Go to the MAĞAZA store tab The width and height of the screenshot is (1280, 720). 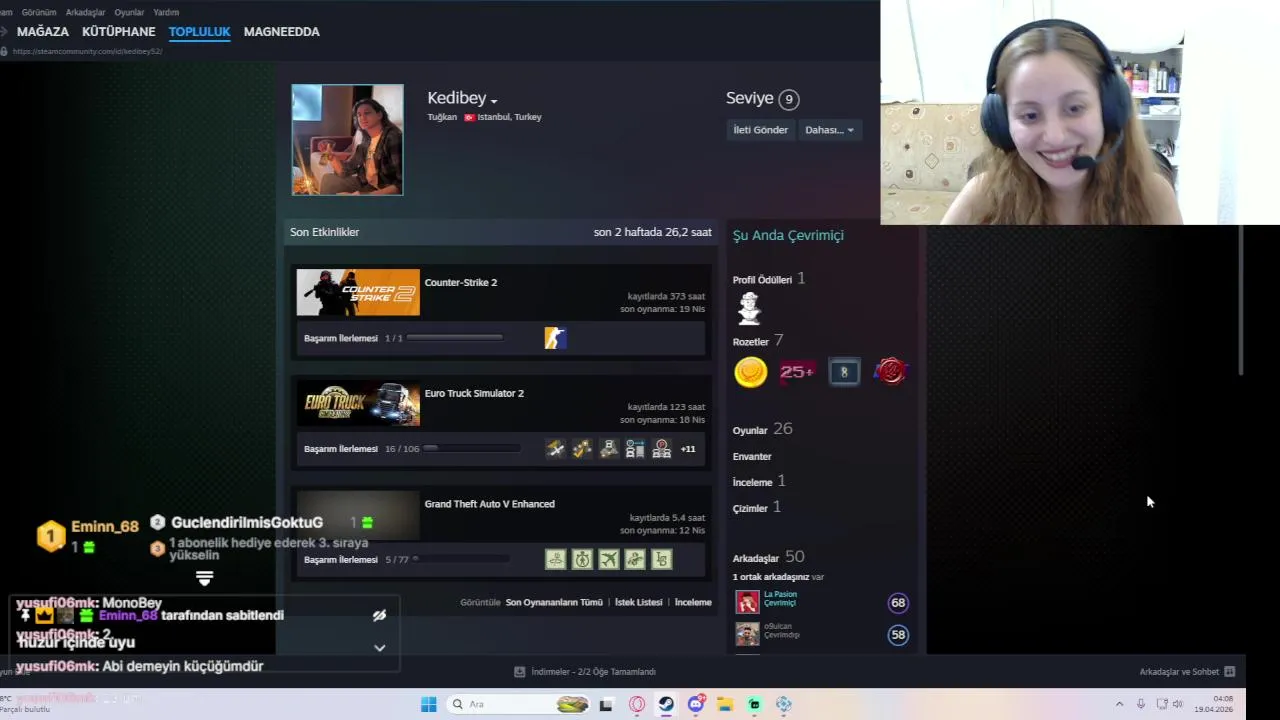point(43,32)
